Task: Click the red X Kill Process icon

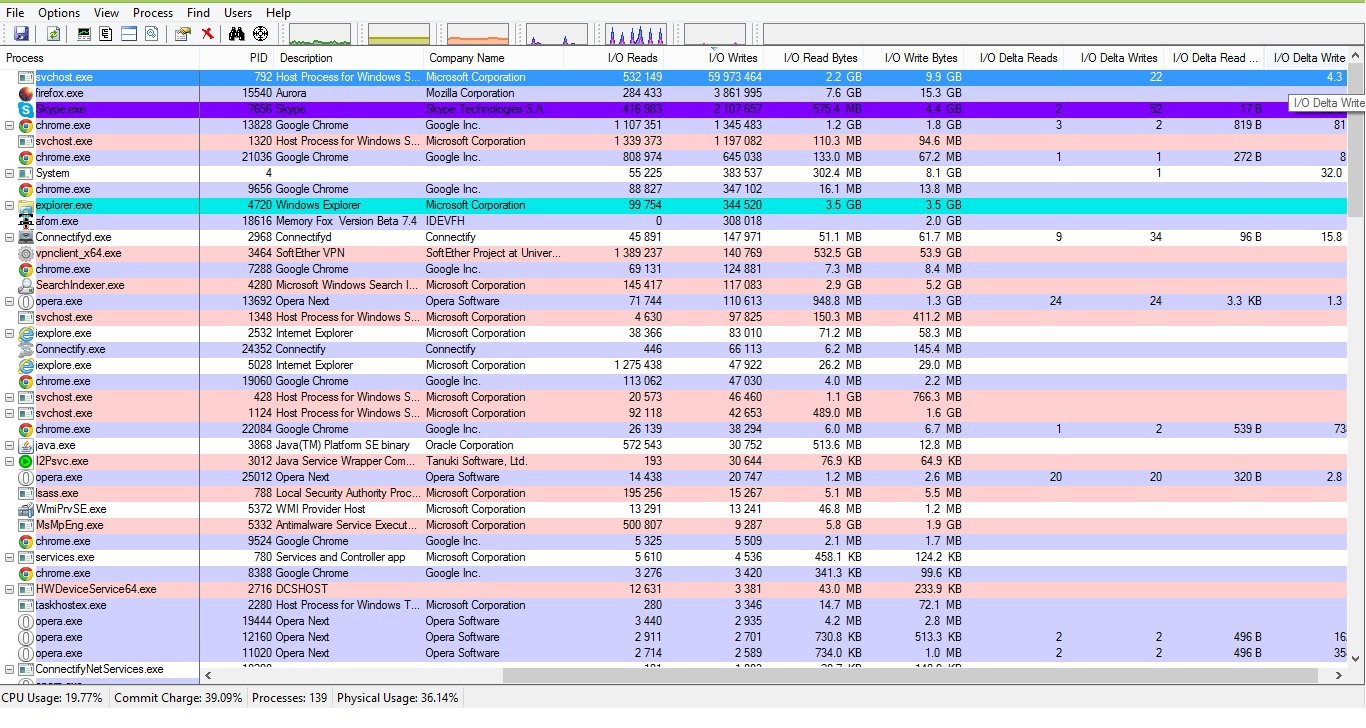Action: tap(207, 34)
